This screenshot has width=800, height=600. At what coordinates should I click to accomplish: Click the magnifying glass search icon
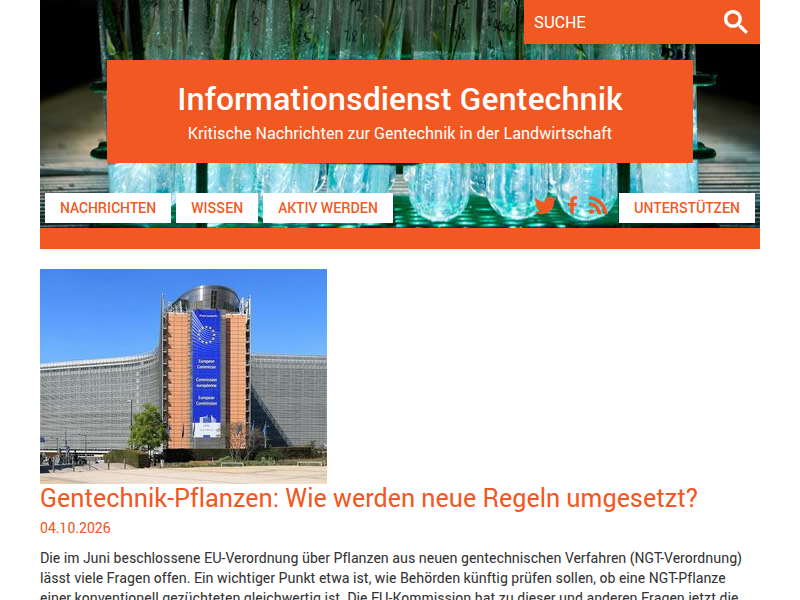(x=735, y=22)
